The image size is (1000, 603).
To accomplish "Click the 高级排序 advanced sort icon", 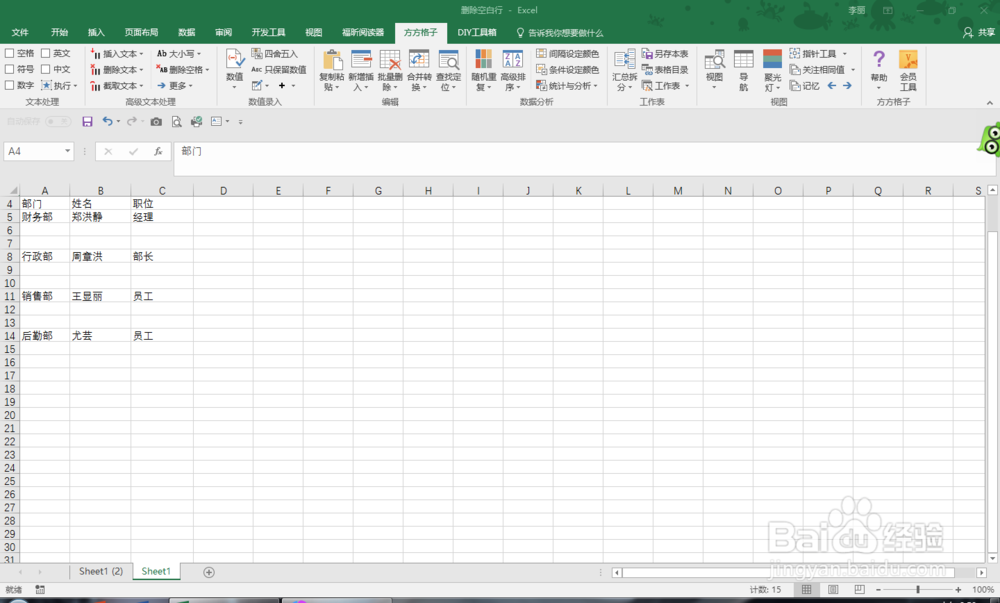I will pyautogui.click(x=513, y=59).
